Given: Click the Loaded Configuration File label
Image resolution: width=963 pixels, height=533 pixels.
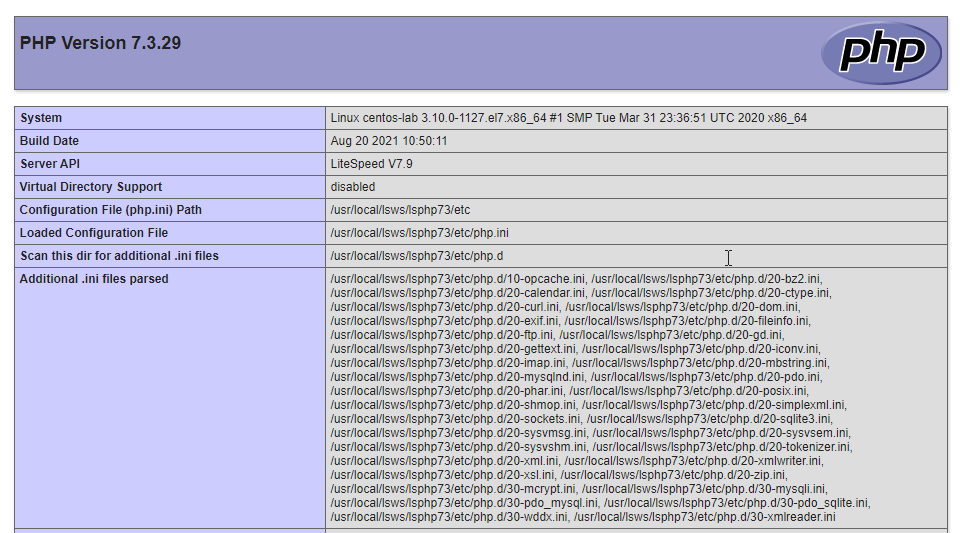Looking at the screenshot, I should (x=94, y=233).
